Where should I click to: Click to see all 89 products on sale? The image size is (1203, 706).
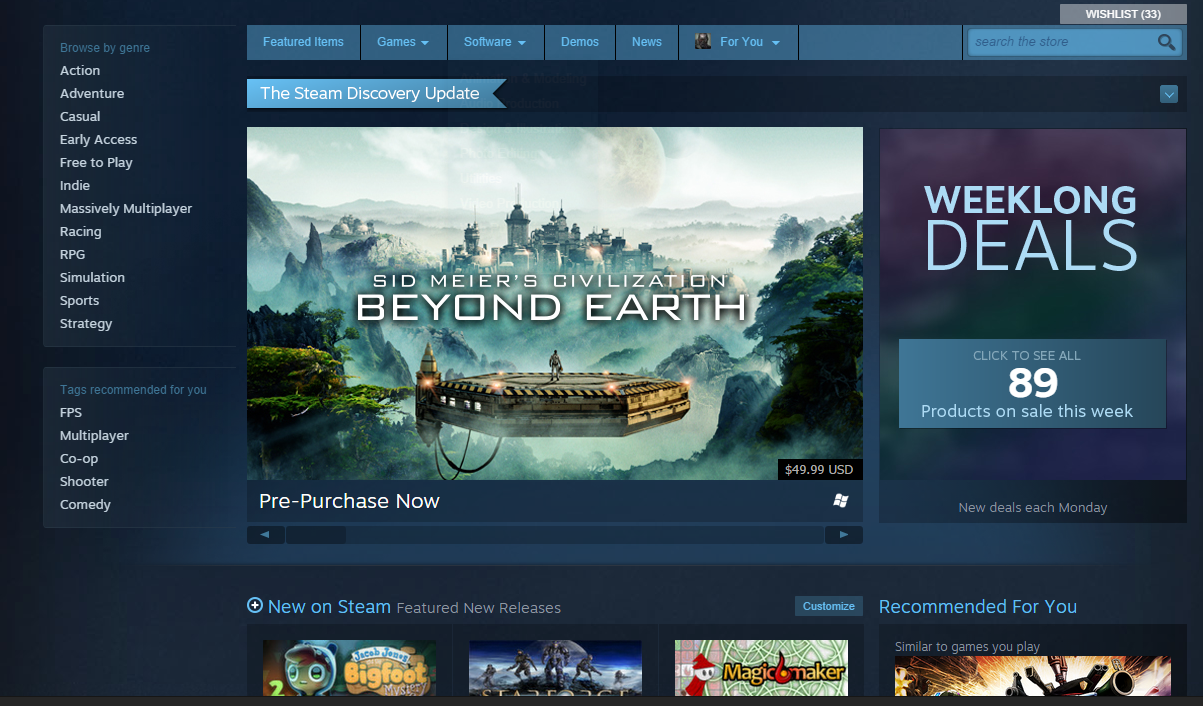click(x=1032, y=383)
